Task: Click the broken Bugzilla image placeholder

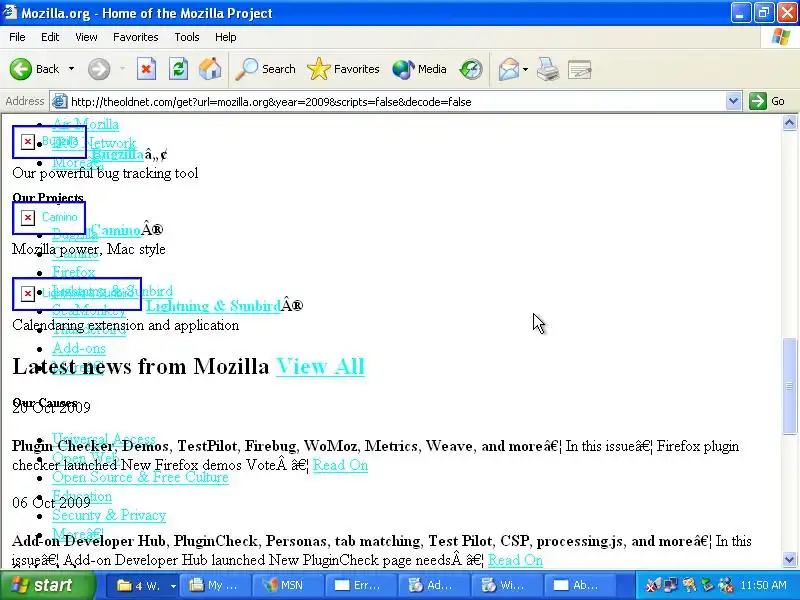Action: point(49,142)
